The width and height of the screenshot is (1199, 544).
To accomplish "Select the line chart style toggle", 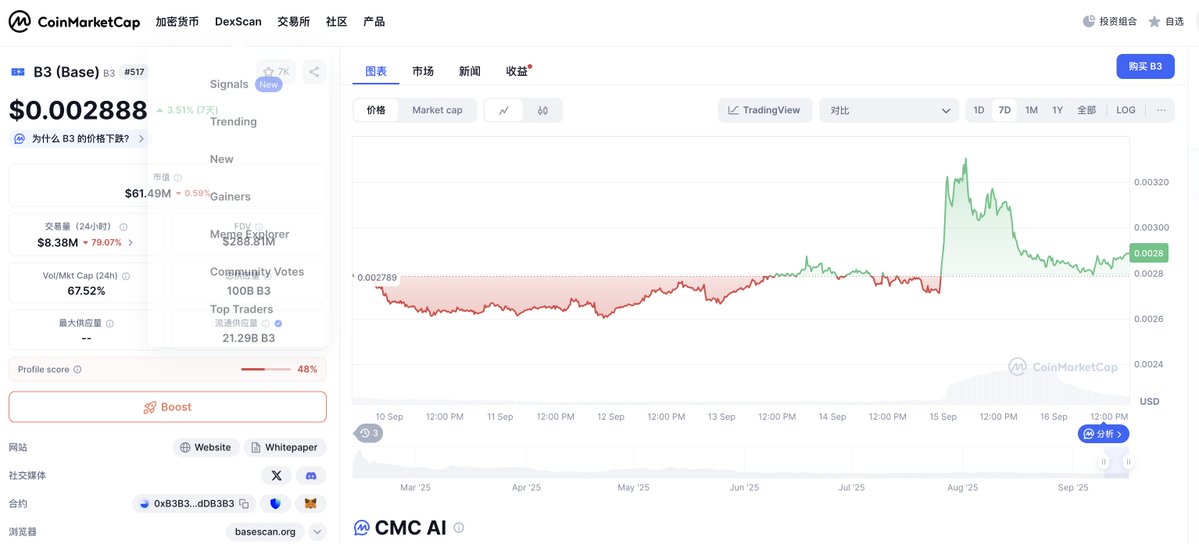I will point(504,110).
